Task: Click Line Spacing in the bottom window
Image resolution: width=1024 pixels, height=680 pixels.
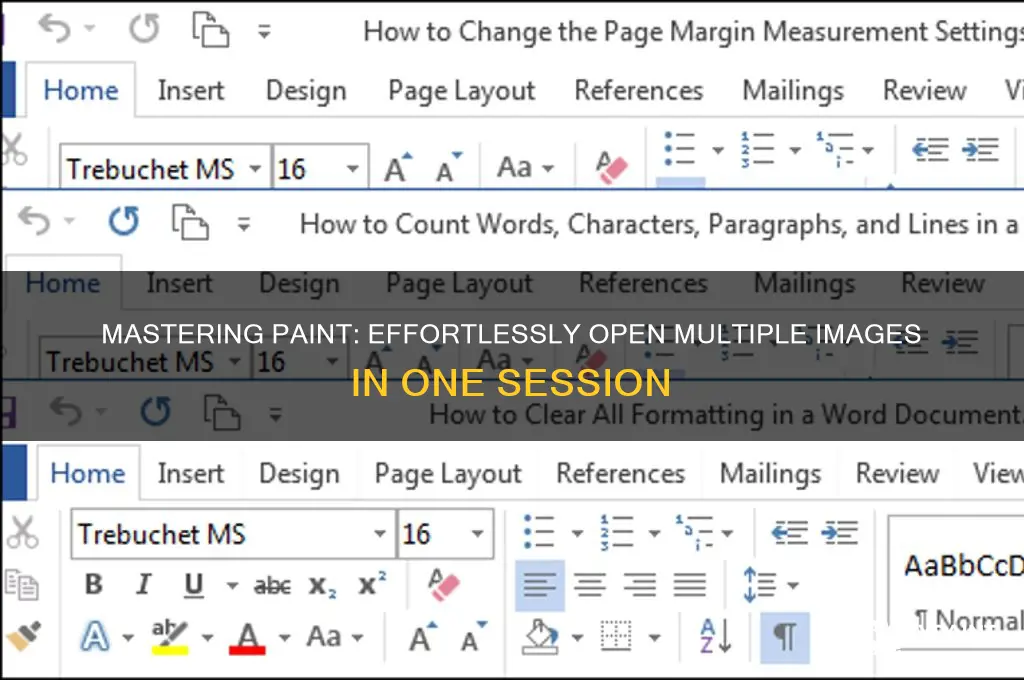Action: [x=760, y=584]
